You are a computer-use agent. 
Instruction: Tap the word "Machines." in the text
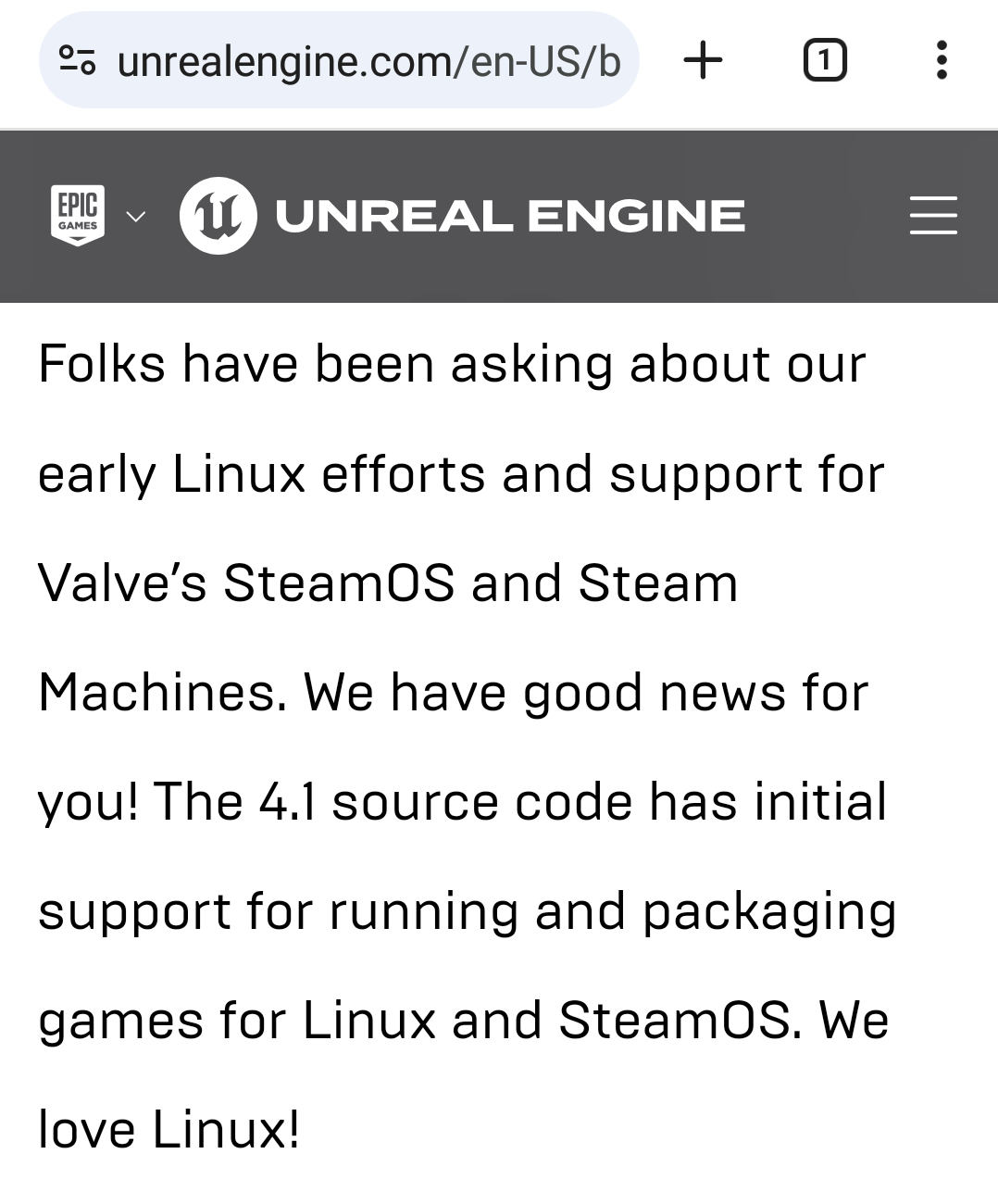pos(163,693)
